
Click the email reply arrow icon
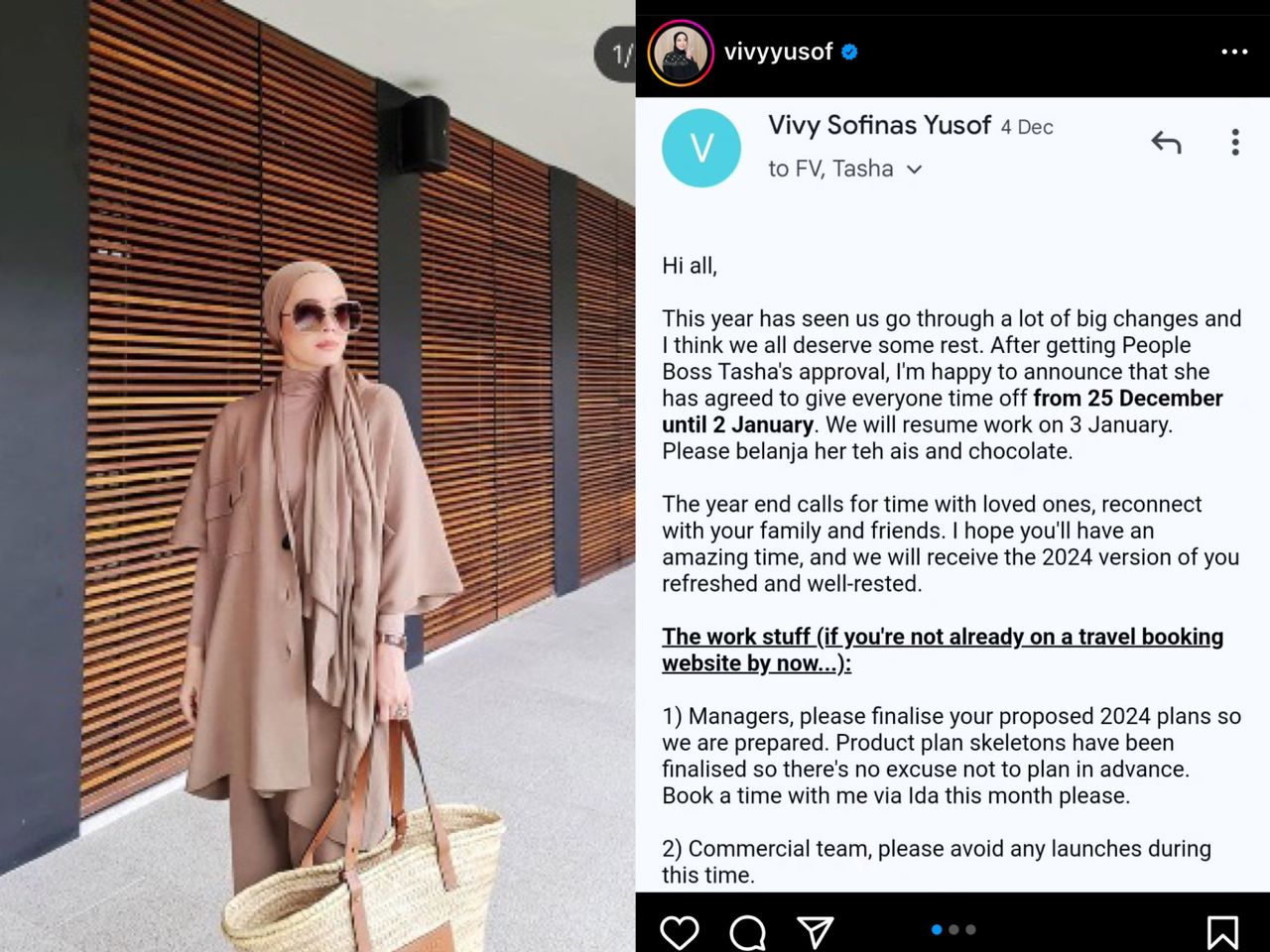[x=1167, y=143]
